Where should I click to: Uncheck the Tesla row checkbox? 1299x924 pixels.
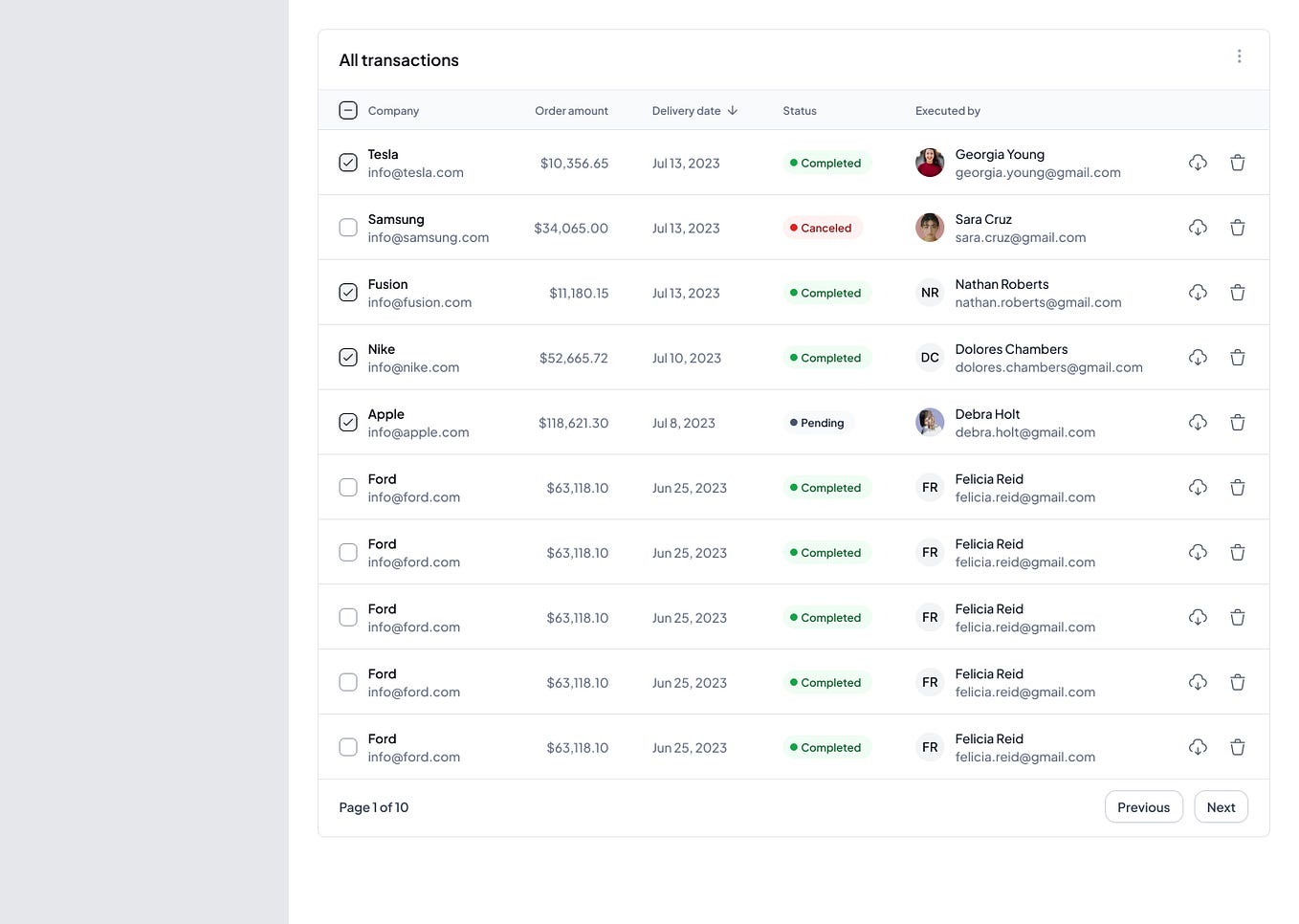(x=347, y=162)
